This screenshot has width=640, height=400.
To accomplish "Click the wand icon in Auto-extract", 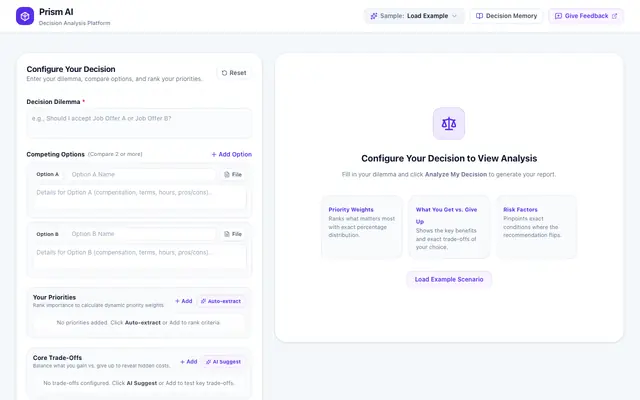I will [203, 301].
